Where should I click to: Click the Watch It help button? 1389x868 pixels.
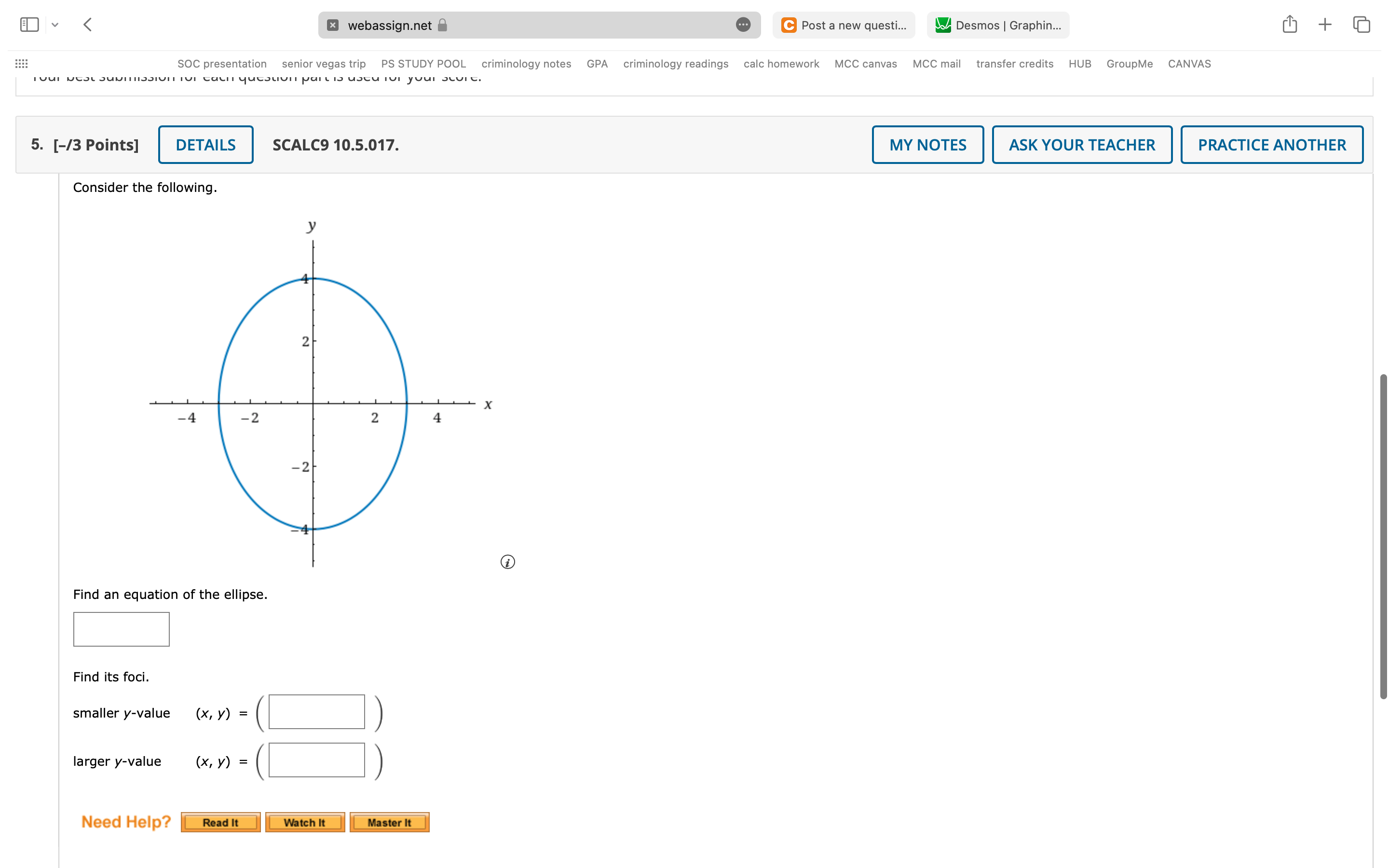305,822
